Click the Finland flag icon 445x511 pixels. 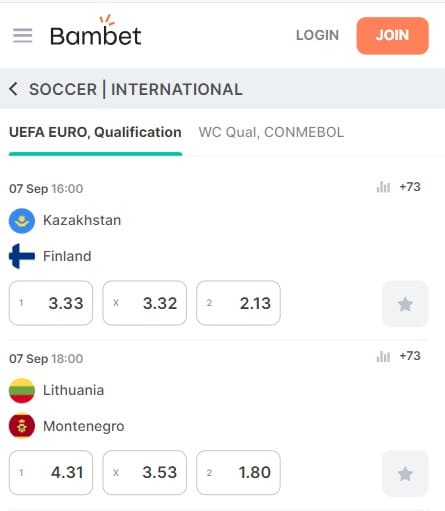coord(22,256)
